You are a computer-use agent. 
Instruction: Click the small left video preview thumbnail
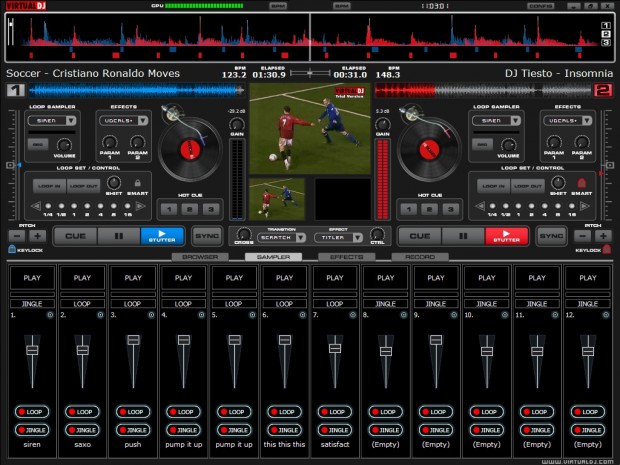[x=277, y=198]
